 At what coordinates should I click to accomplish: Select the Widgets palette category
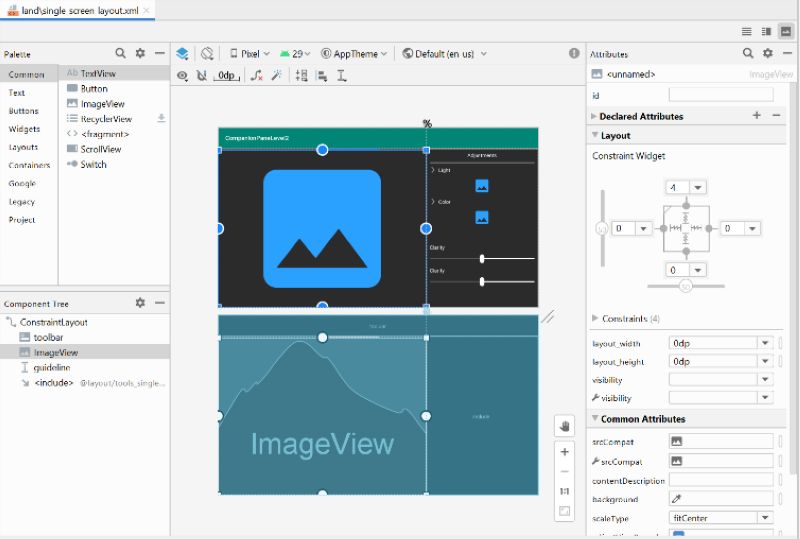[x=24, y=129]
